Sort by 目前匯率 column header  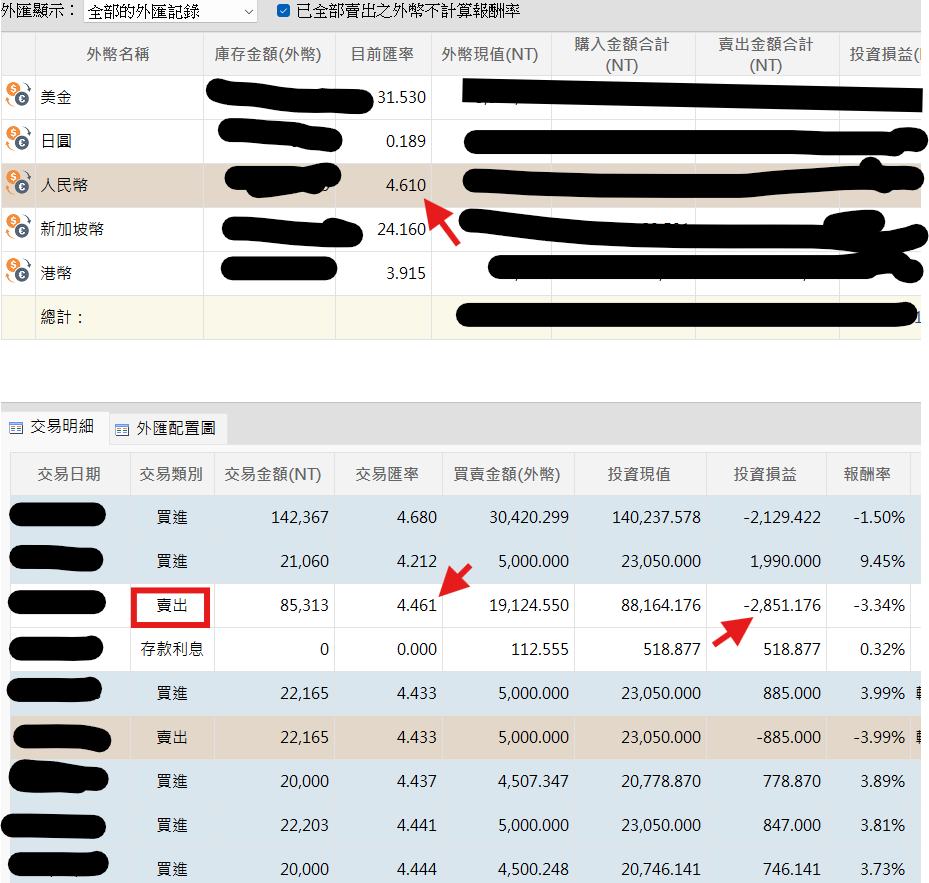click(x=383, y=54)
